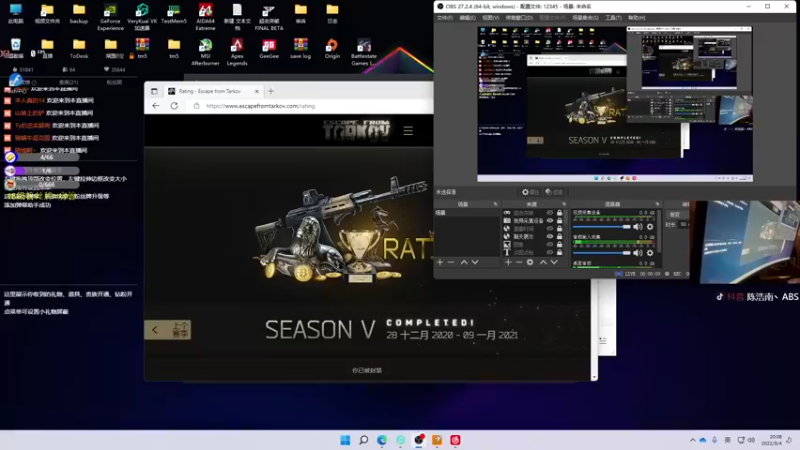The width and height of the screenshot is (800, 450).
Task: Move scene up with the up arrow in the Scenes panel
Action: pyautogui.click(x=464, y=262)
